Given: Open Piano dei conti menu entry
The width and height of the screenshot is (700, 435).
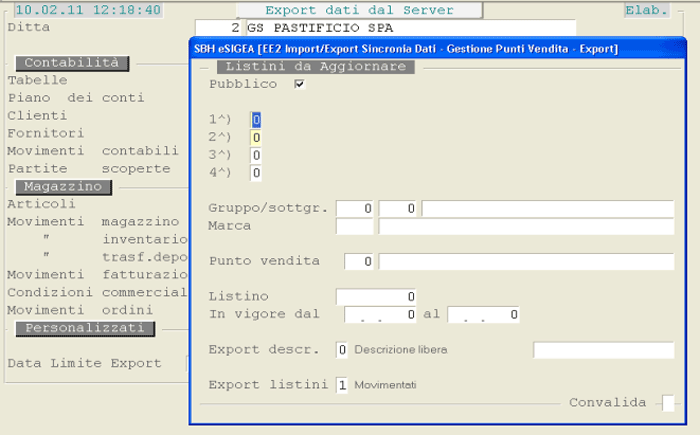Looking at the screenshot, I should 75,98.
